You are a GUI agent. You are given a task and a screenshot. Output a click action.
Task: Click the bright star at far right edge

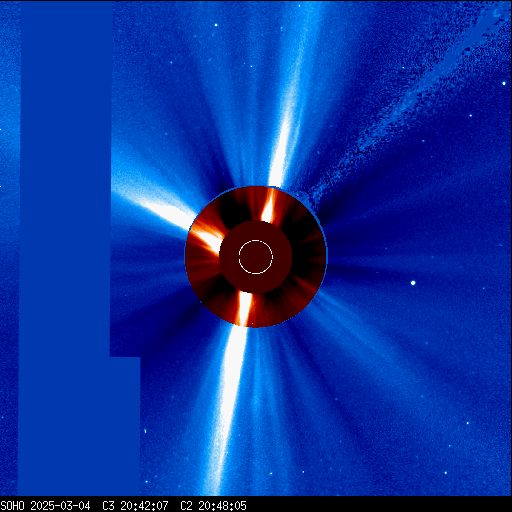click(x=504, y=83)
